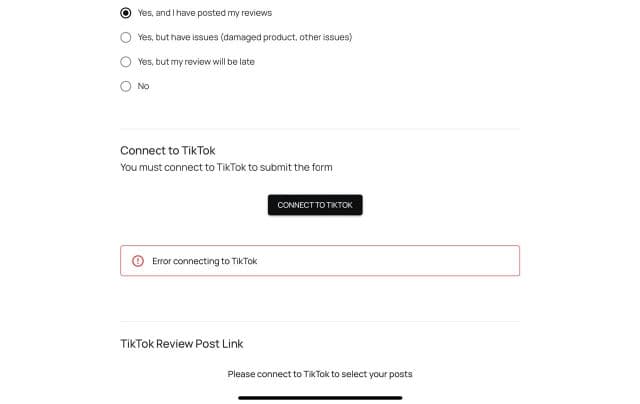Click empty area inside the red error banner
640x404 pixels.
[x=400, y=261]
